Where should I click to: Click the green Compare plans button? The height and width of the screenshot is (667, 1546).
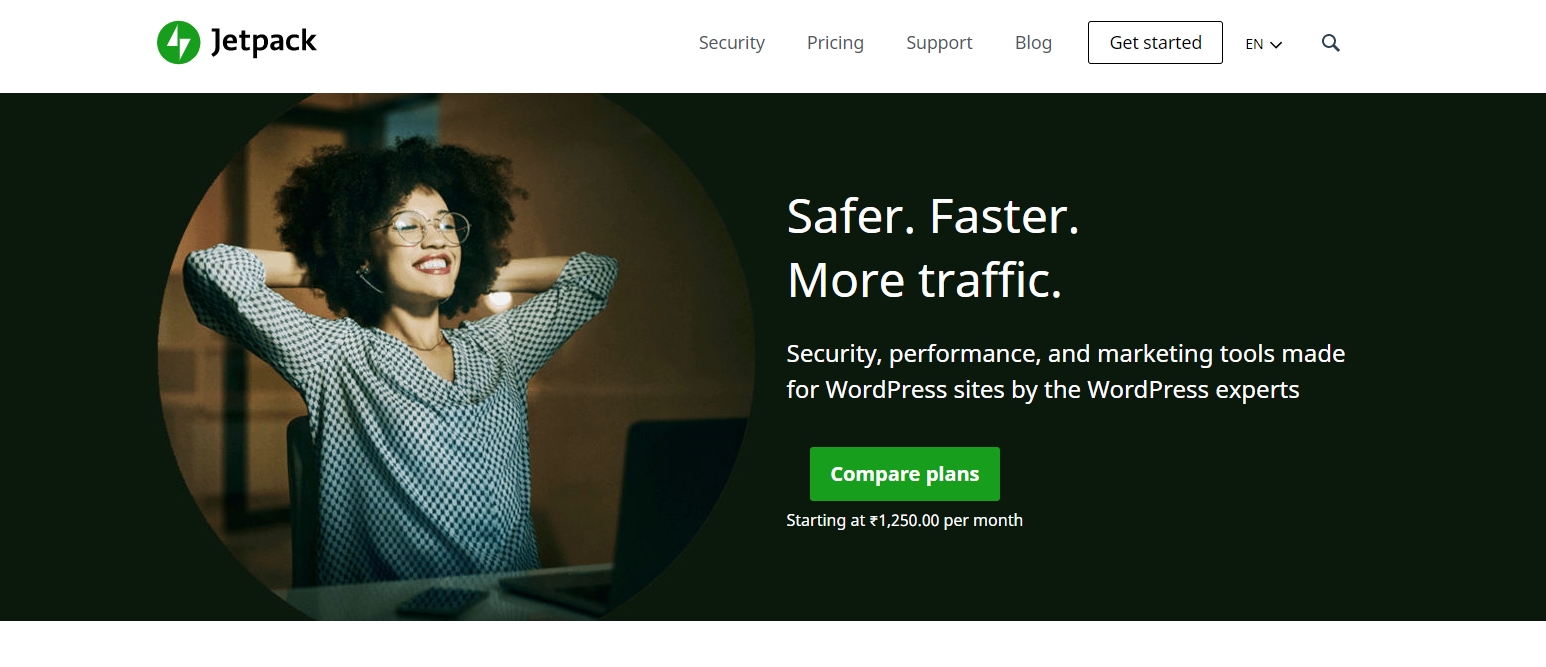904,474
